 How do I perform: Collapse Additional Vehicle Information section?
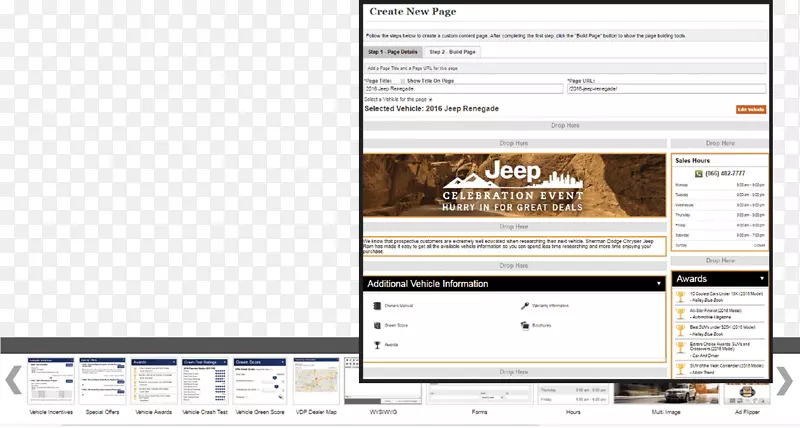(x=658, y=284)
